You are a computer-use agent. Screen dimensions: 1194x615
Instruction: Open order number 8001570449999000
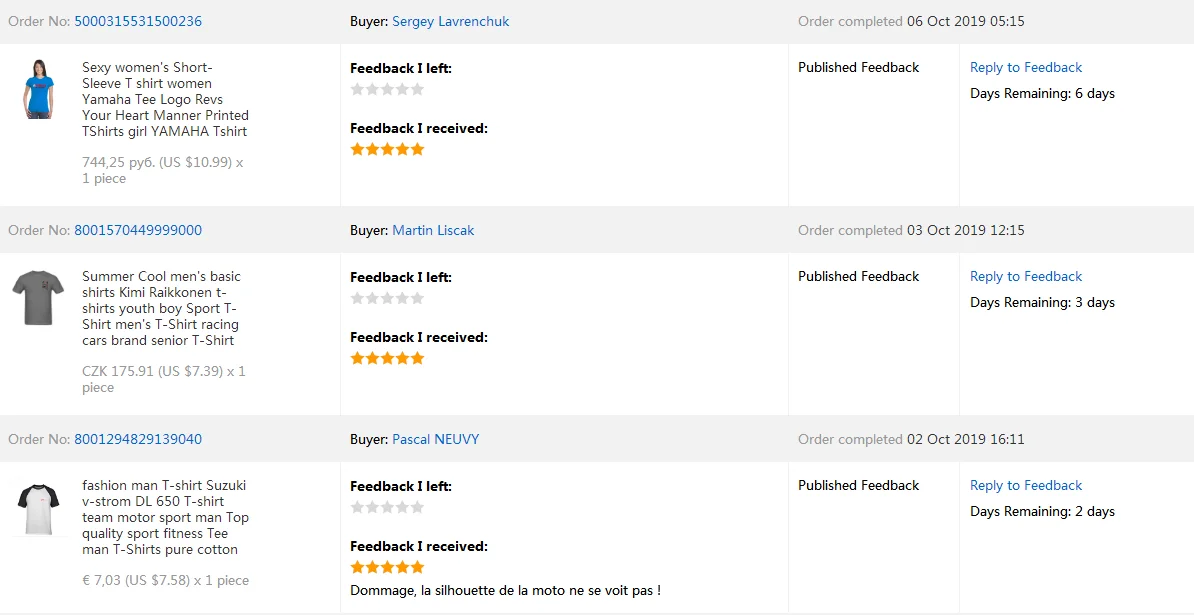pyautogui.click(x=138, y=230)
